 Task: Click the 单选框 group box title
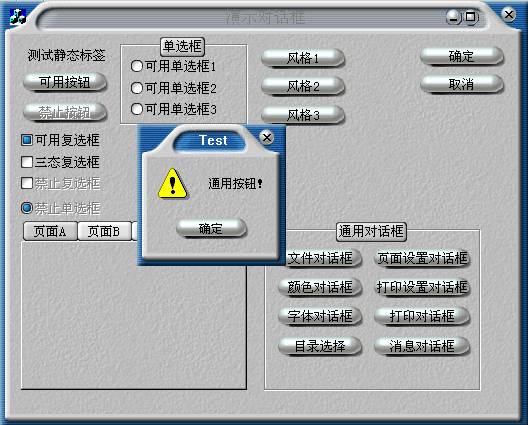tap(182, 46)
